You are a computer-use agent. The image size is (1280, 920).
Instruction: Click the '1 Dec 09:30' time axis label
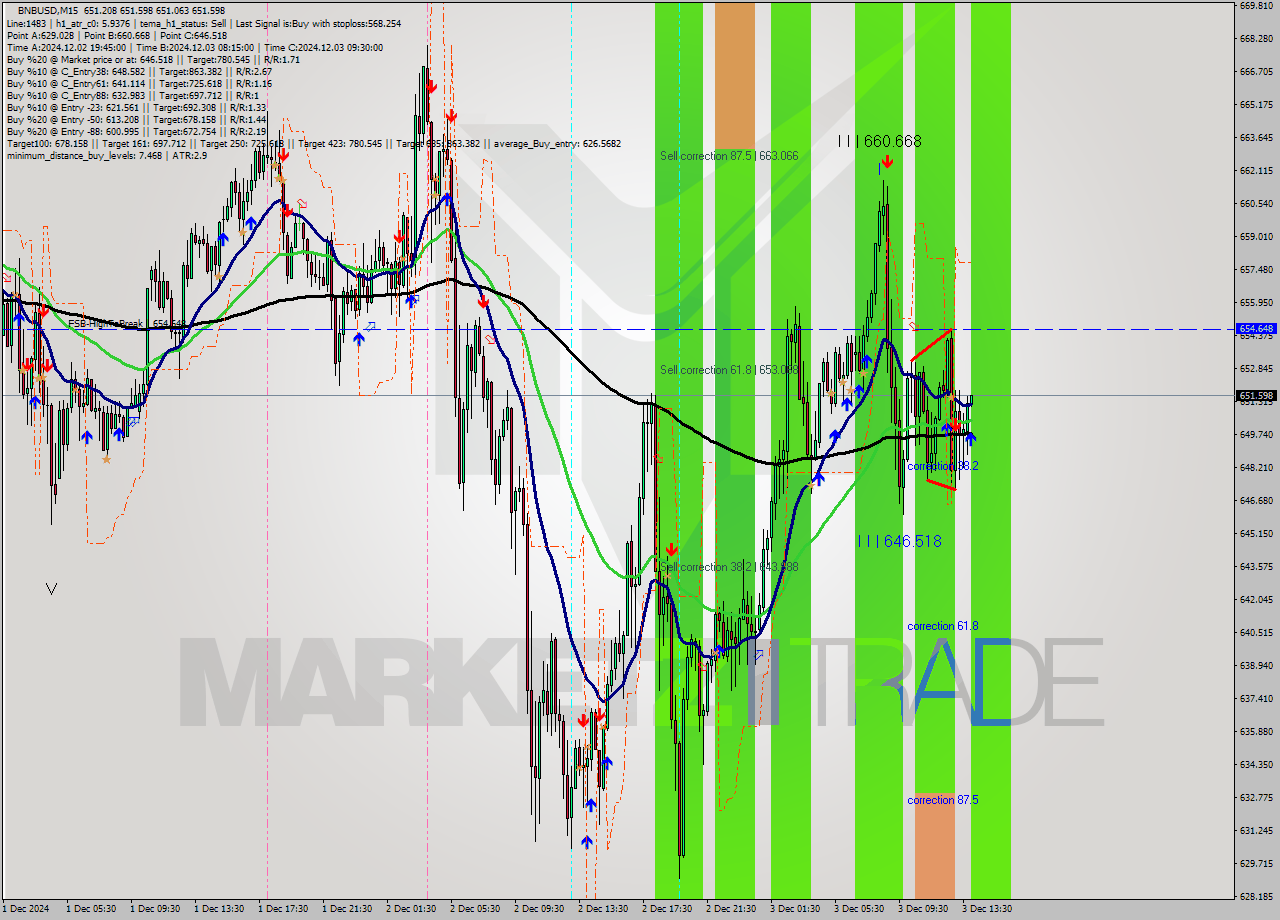(155, 909)
